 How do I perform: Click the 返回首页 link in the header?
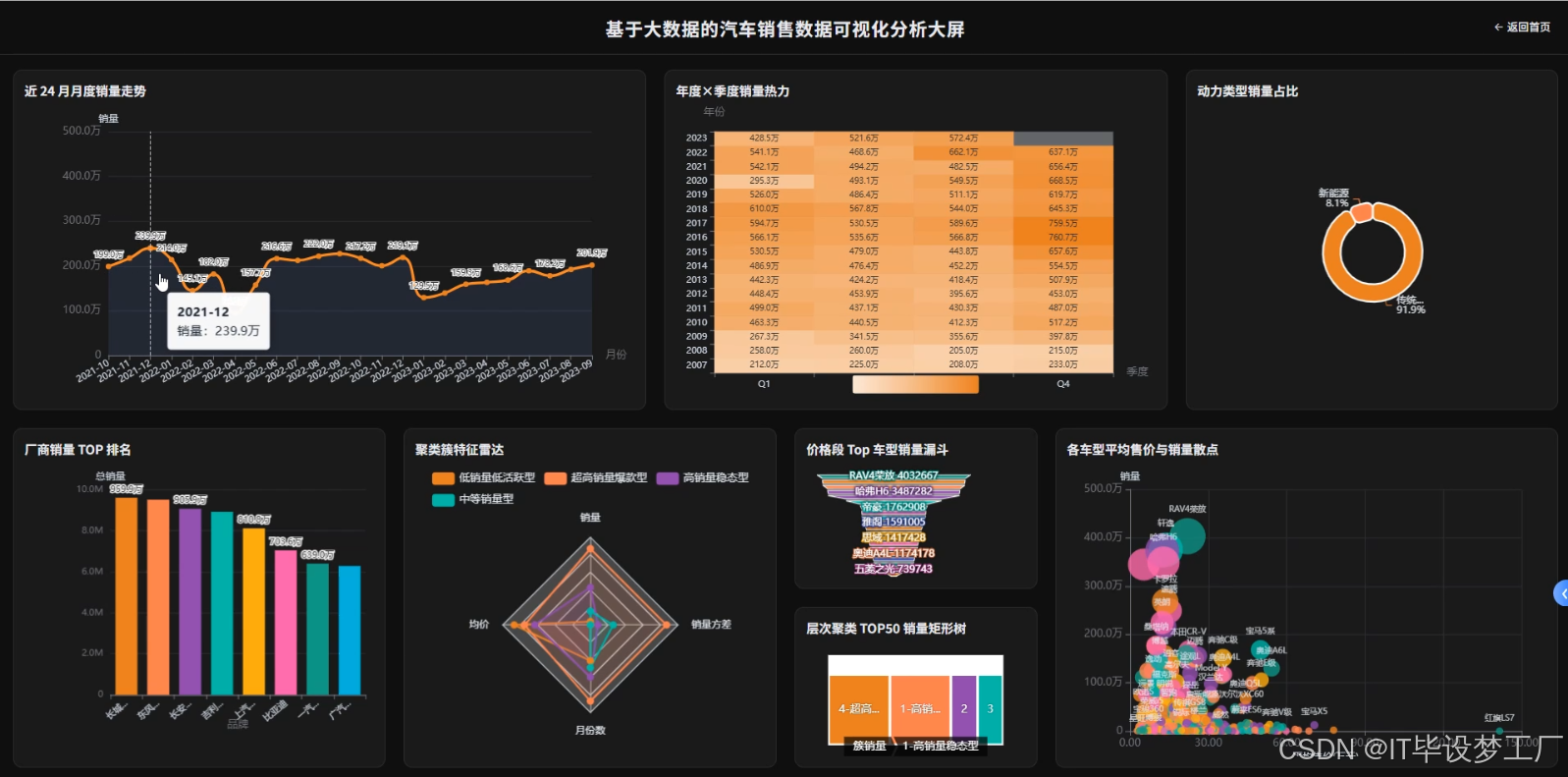pyautogui.click(x=1522, y=28)
